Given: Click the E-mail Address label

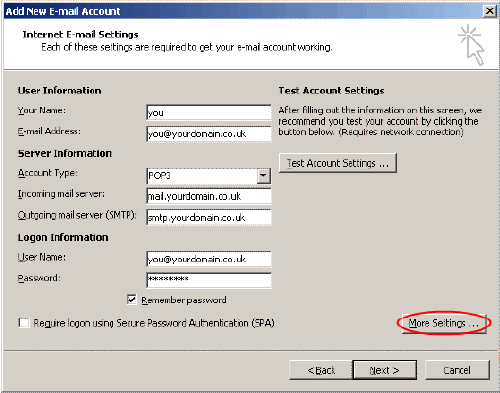Looking at the screenshot, I should pos(49,131).
